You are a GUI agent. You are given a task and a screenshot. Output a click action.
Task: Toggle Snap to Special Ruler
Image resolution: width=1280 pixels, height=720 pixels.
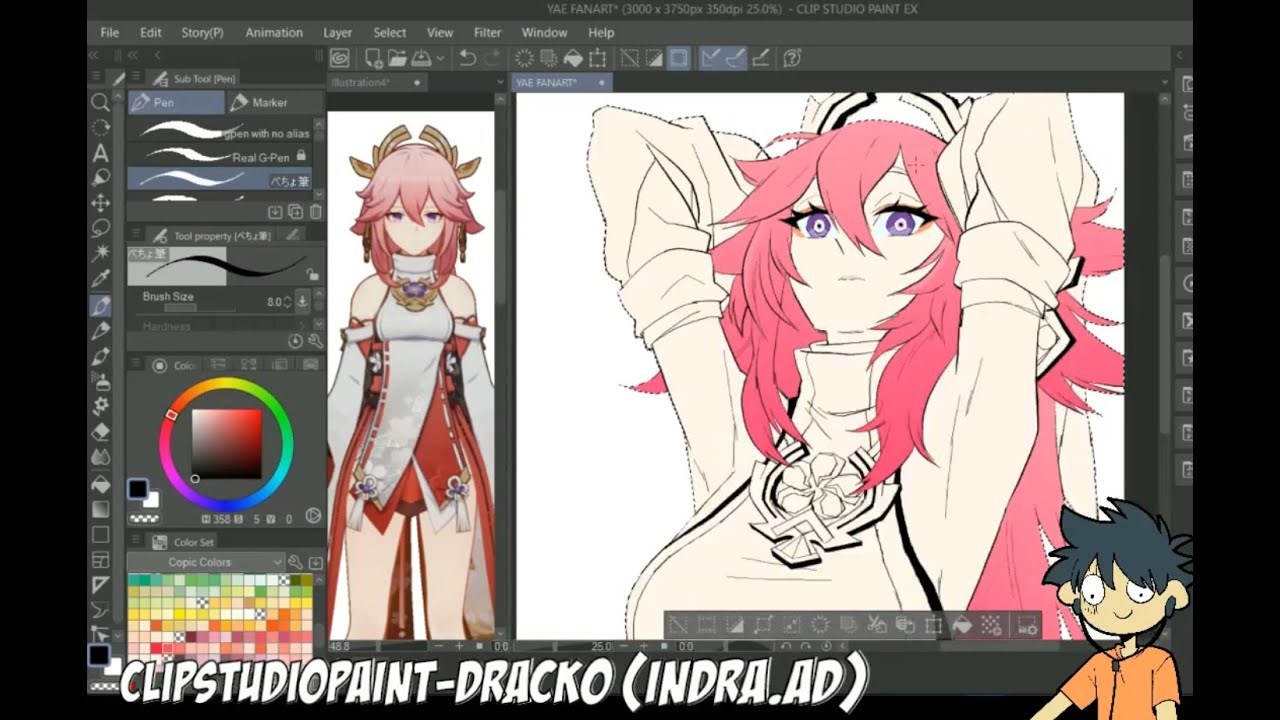point(734,58)
